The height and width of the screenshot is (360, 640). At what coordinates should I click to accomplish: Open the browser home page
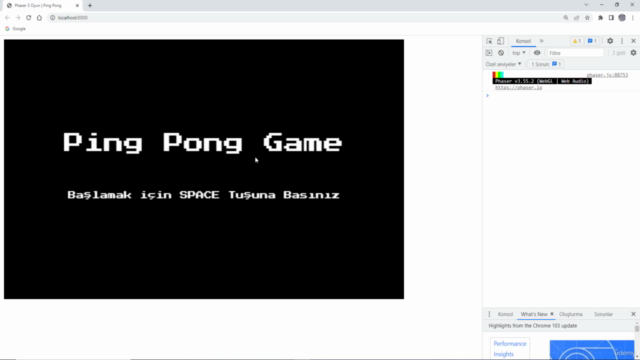[x=39, y=18]
